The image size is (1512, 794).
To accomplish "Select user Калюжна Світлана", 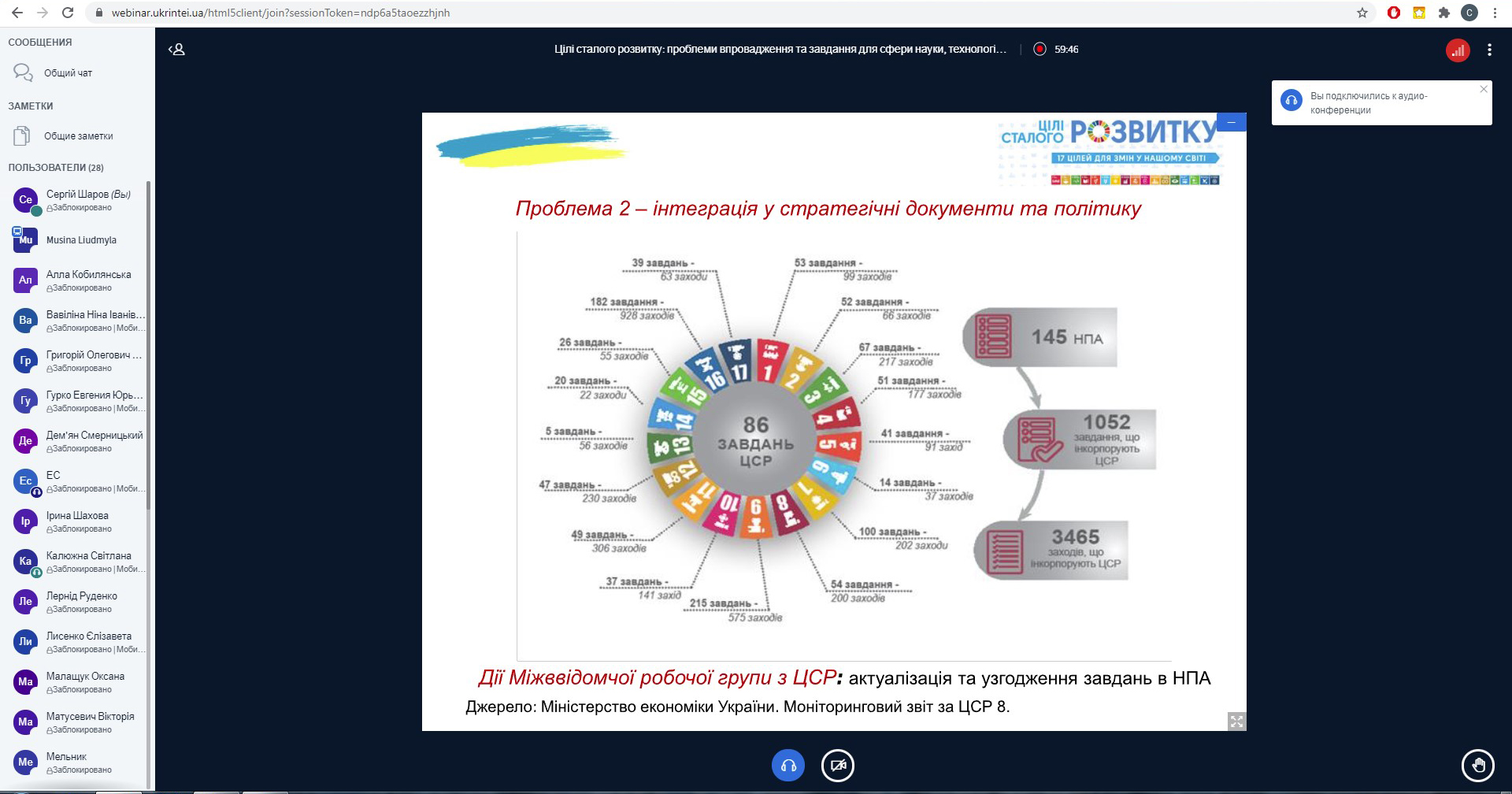I will pyautogui.click(x=77, y=562).
